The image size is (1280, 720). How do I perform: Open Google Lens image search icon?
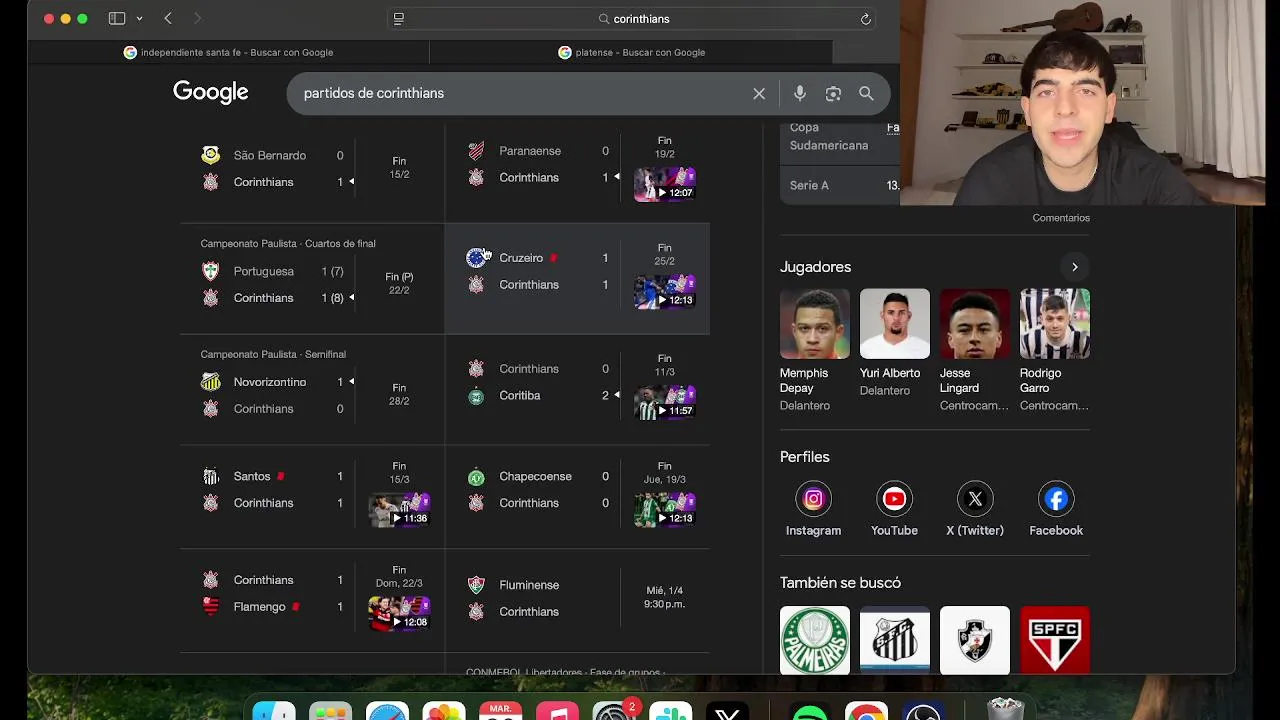[x=833, y=93]
